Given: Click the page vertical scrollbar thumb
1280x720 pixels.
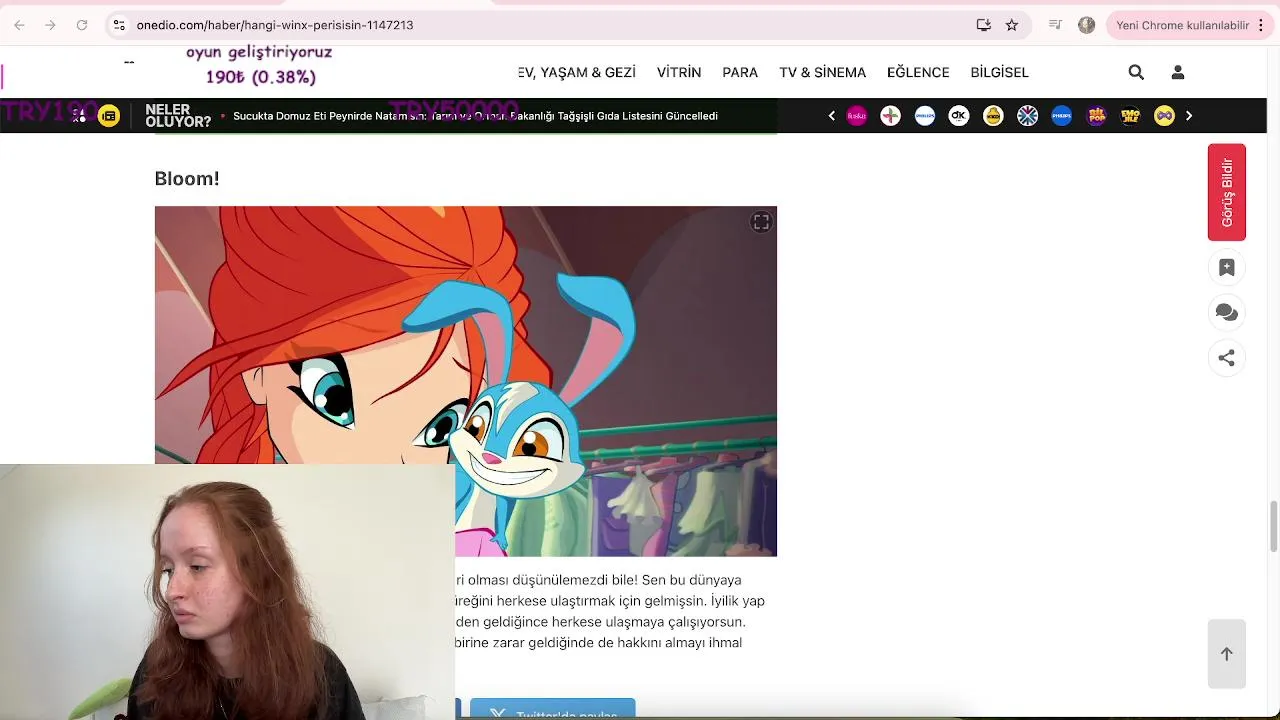Looking at the screenshot, I should [1273, 526].
